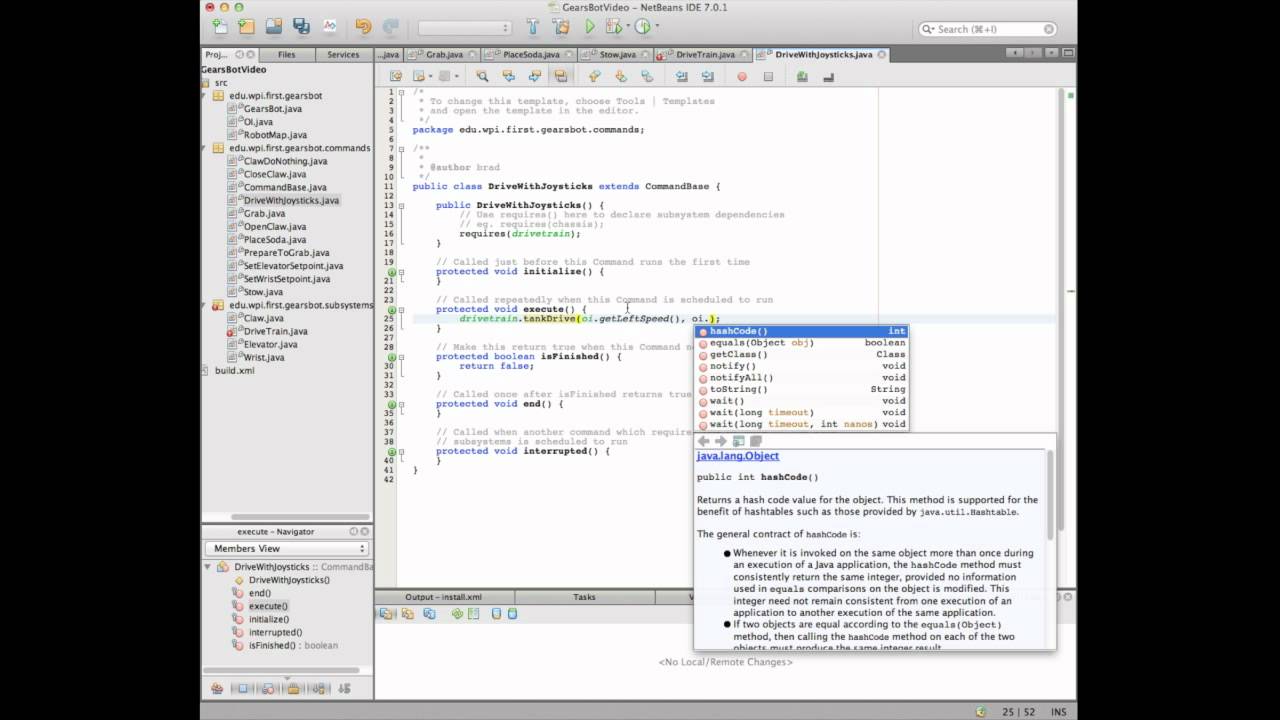Toggle Highlight Search in editor toolbar

point(560,76)
